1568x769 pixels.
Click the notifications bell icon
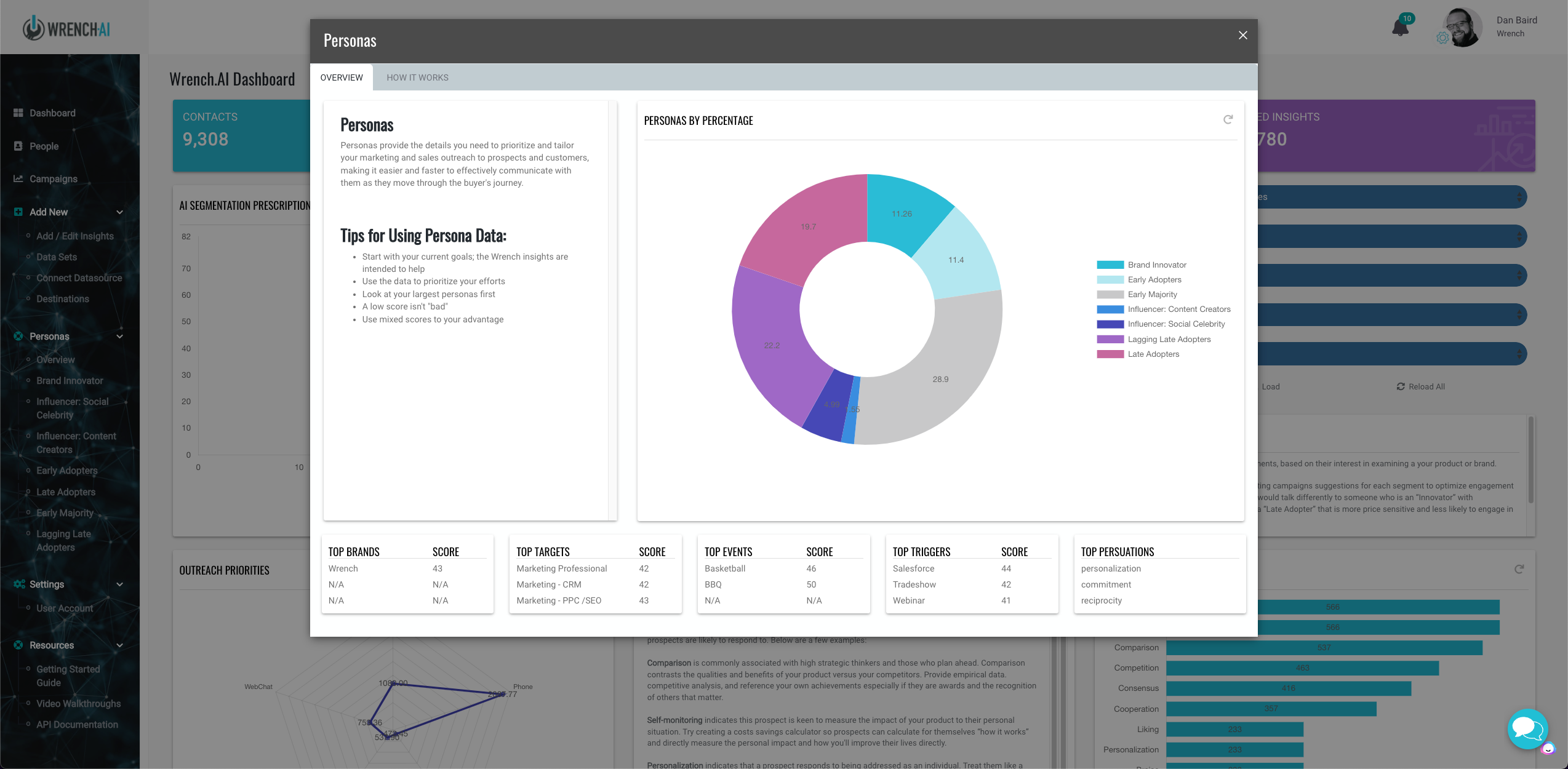coord(1399,28)
